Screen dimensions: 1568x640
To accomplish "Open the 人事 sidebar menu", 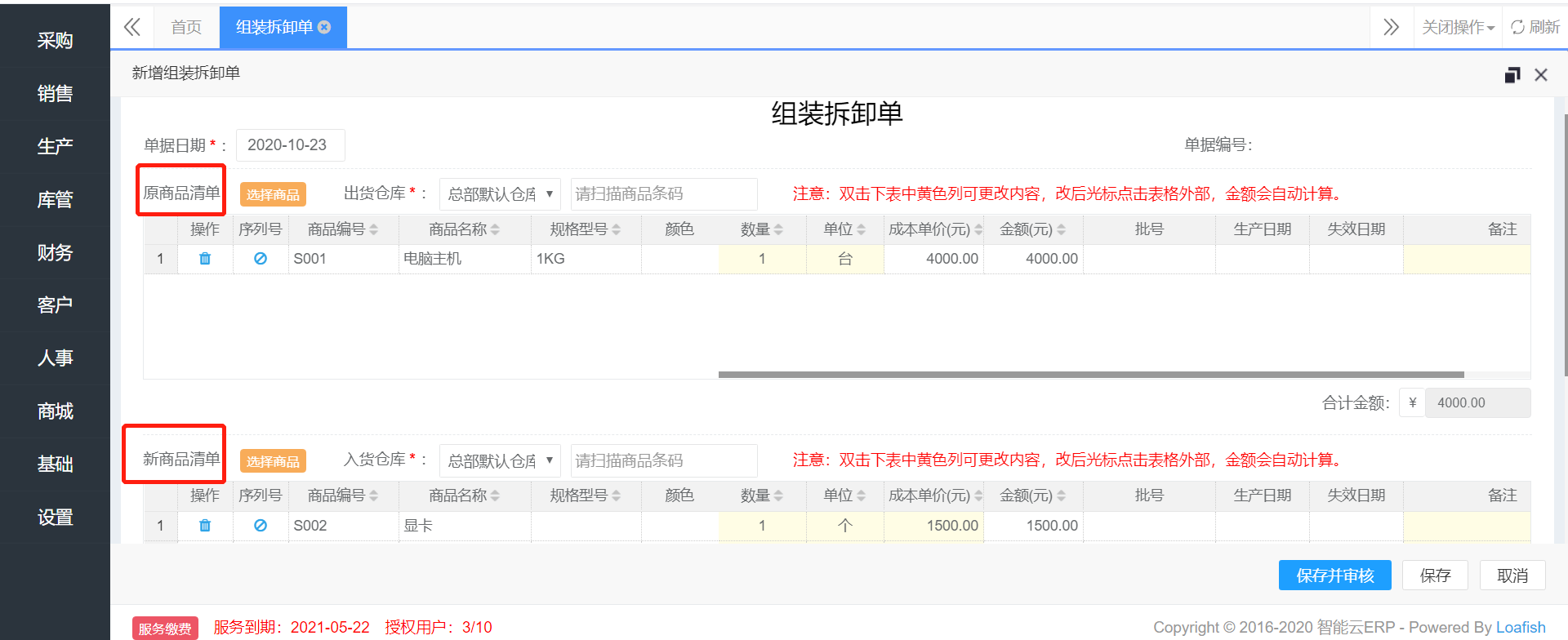I will pos(55,358).
